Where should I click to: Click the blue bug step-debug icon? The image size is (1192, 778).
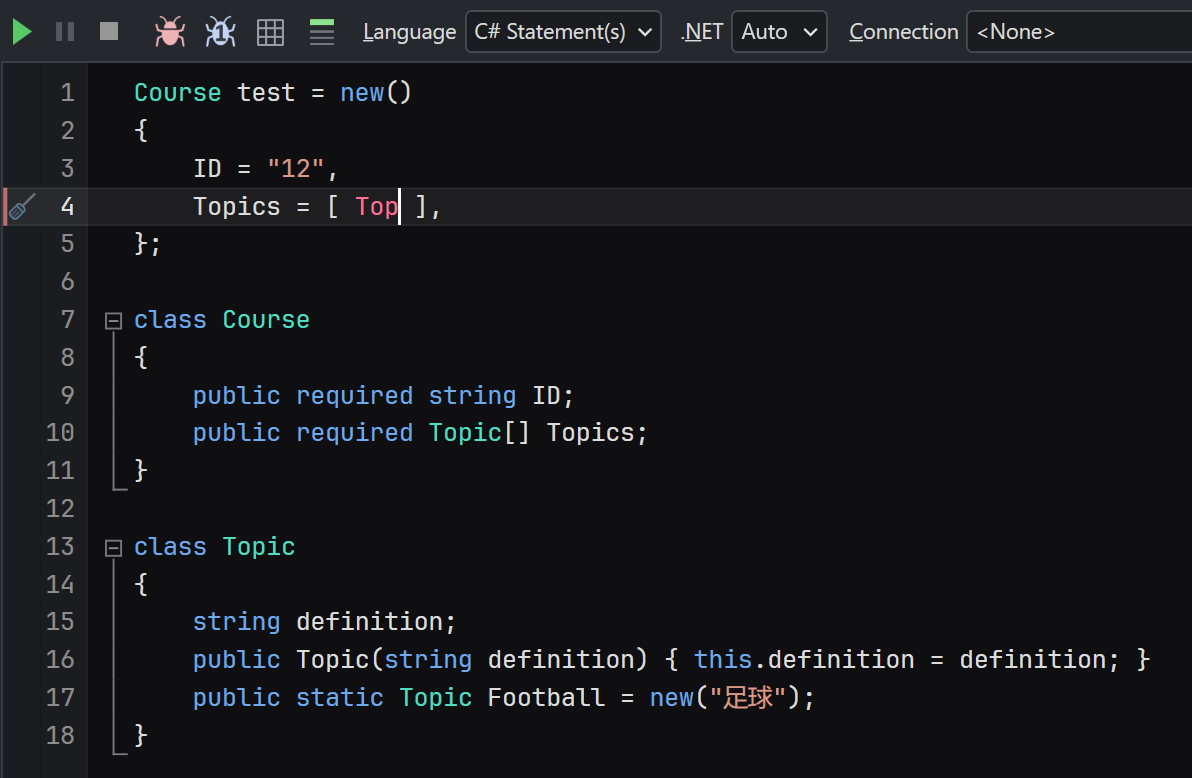(220, 32)
